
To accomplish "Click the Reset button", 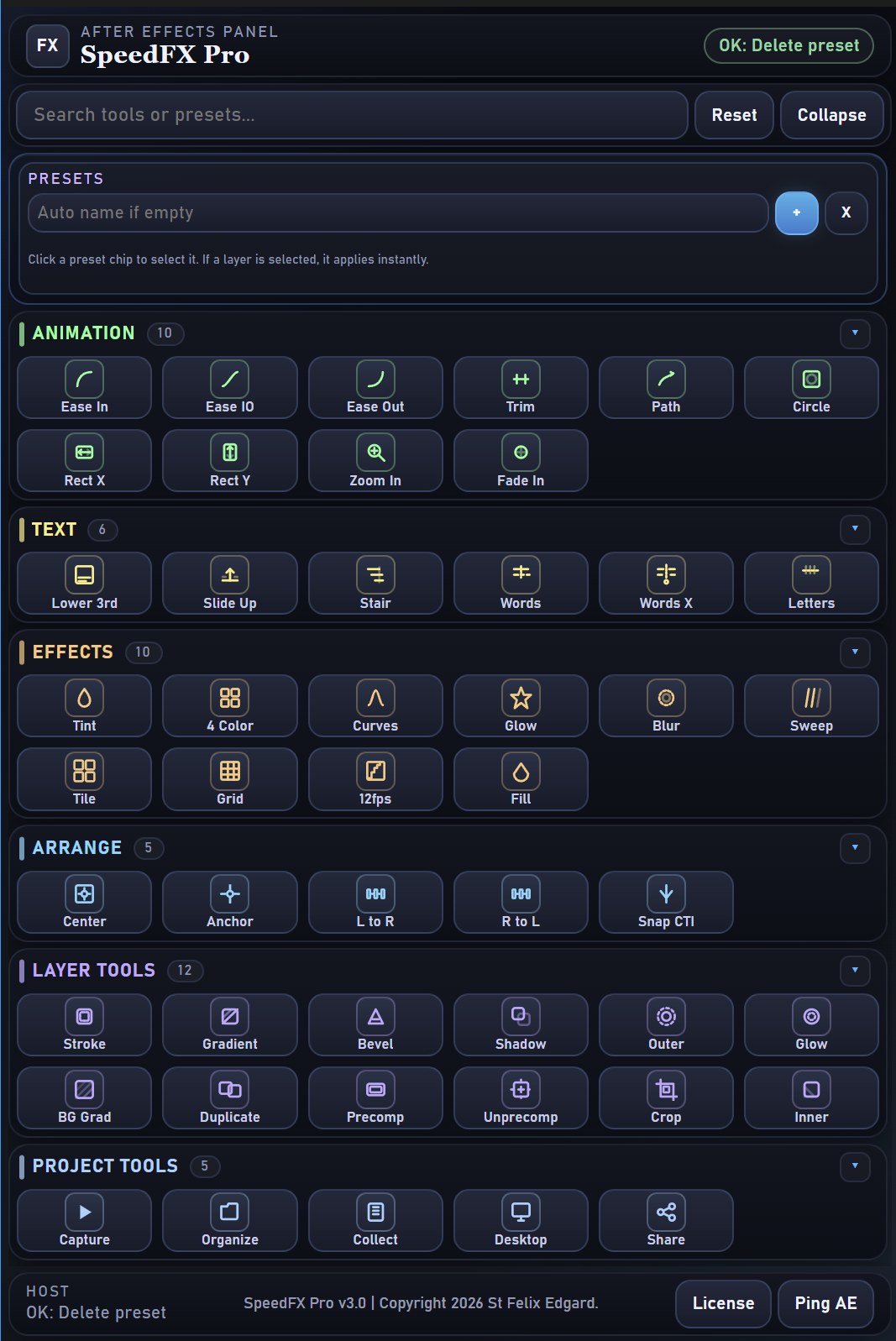I will click(734, 115).
